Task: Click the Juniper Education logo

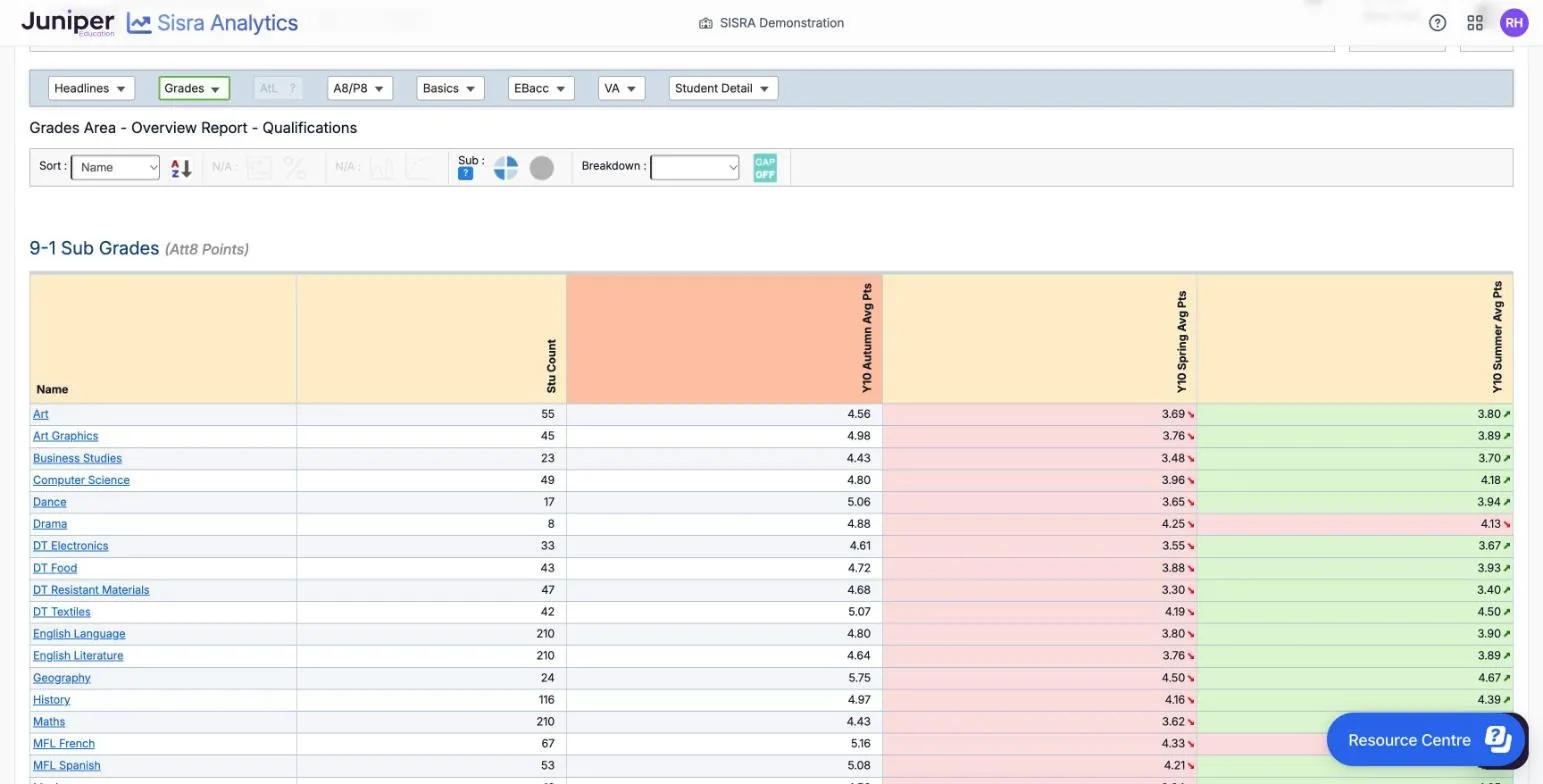Action: [x=68, y=23]
